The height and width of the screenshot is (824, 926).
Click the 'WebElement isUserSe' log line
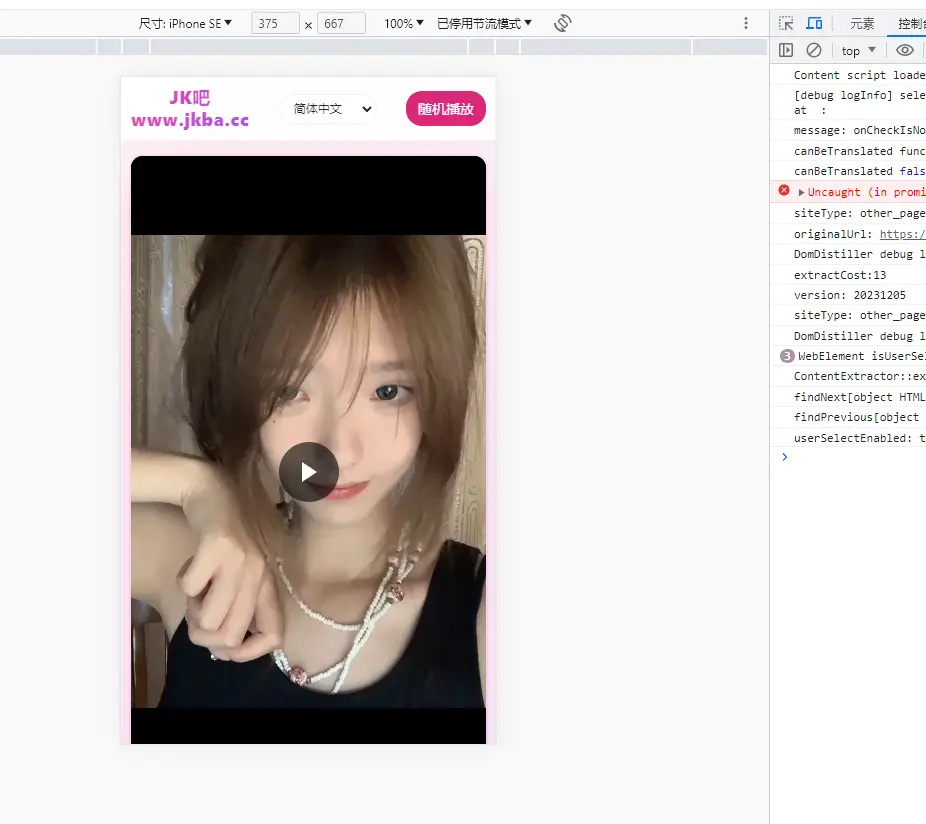point(862,356)
